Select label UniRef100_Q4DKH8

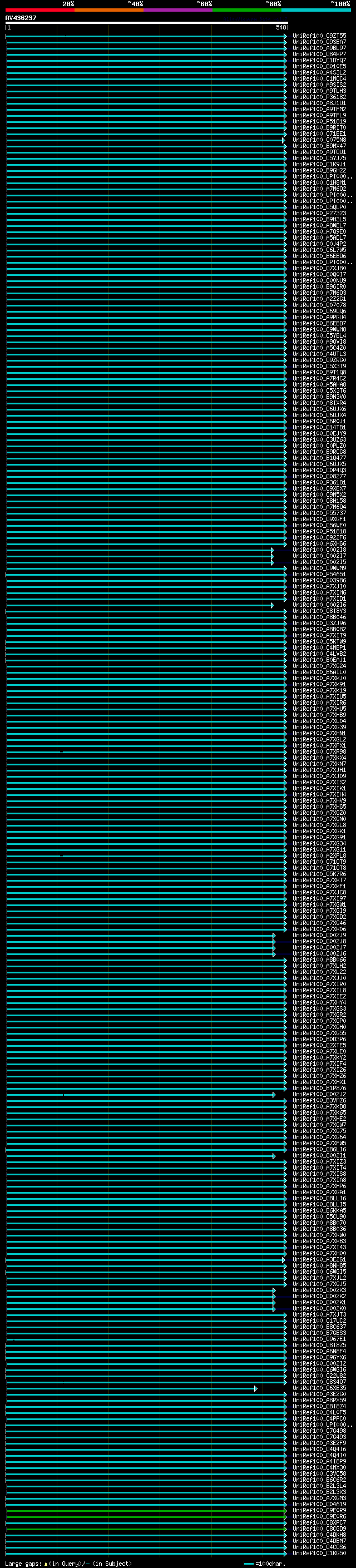319,1535
